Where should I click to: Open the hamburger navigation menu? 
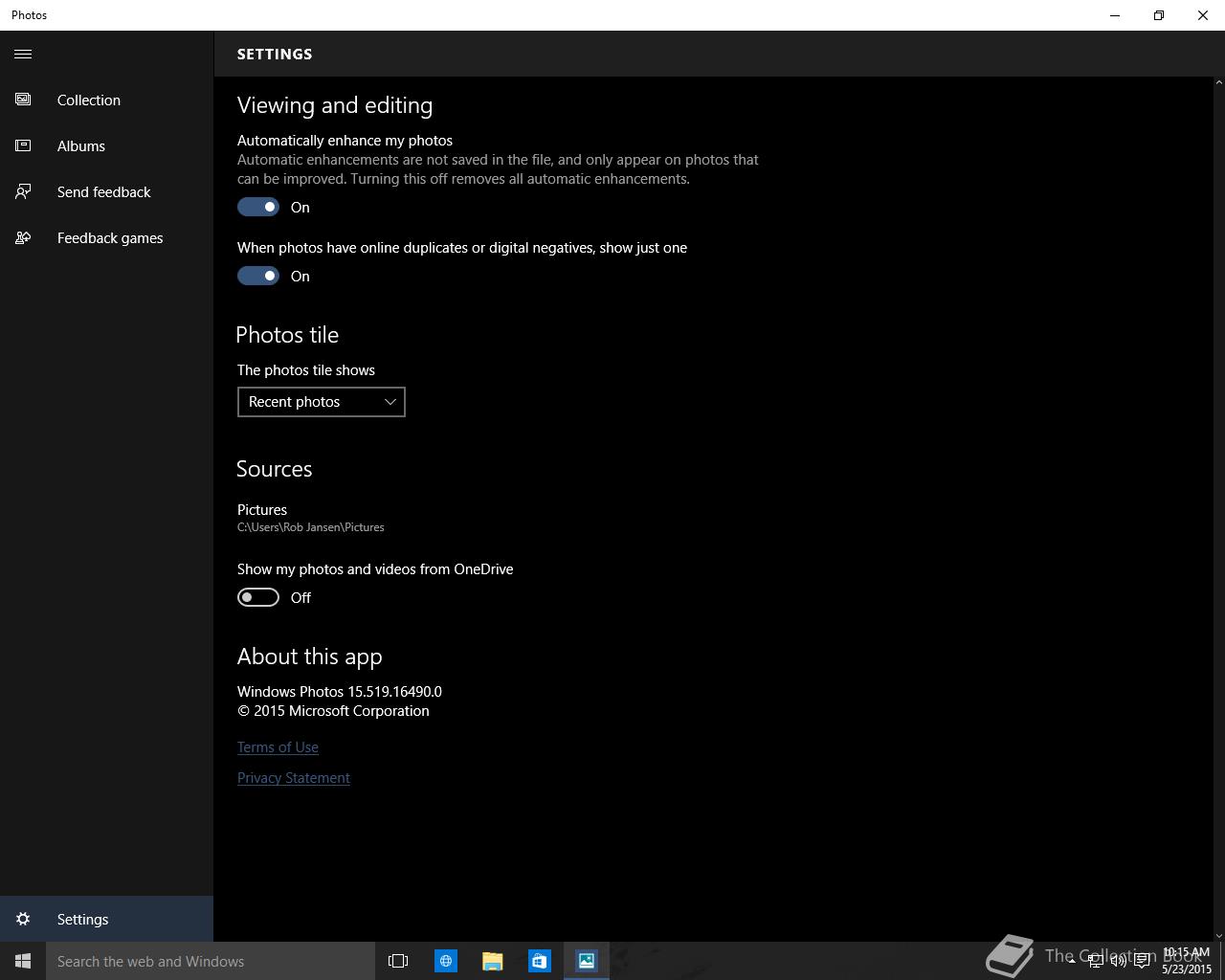pyautogui.click(x=23, y=54)
